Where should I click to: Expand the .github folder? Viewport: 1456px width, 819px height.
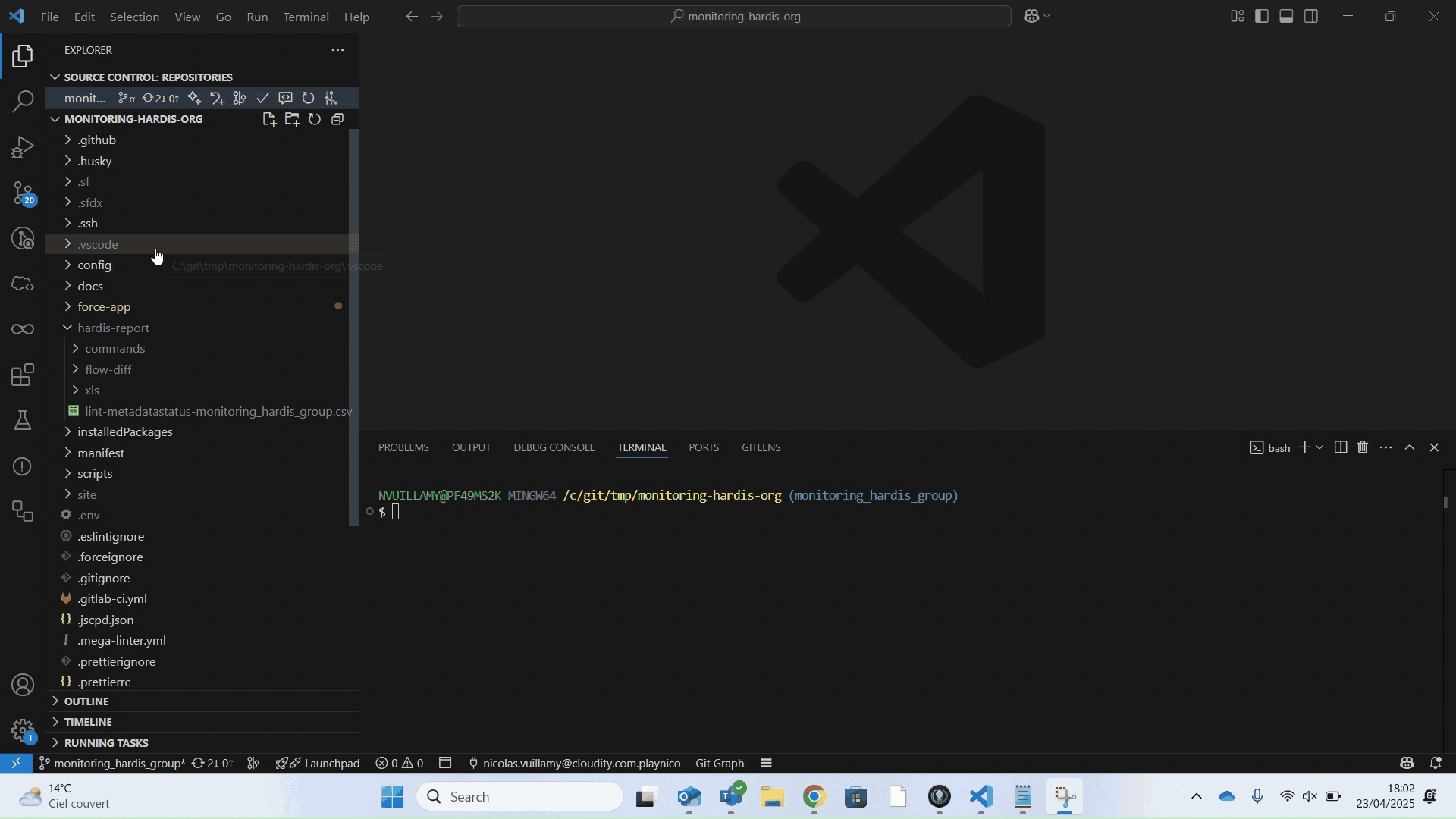(201, 140)
